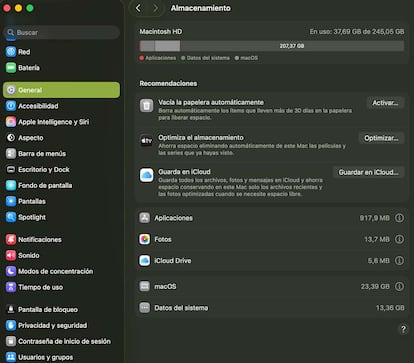Open Escritorio y Dock icon
Screen dimensions: 414x363
11,169
